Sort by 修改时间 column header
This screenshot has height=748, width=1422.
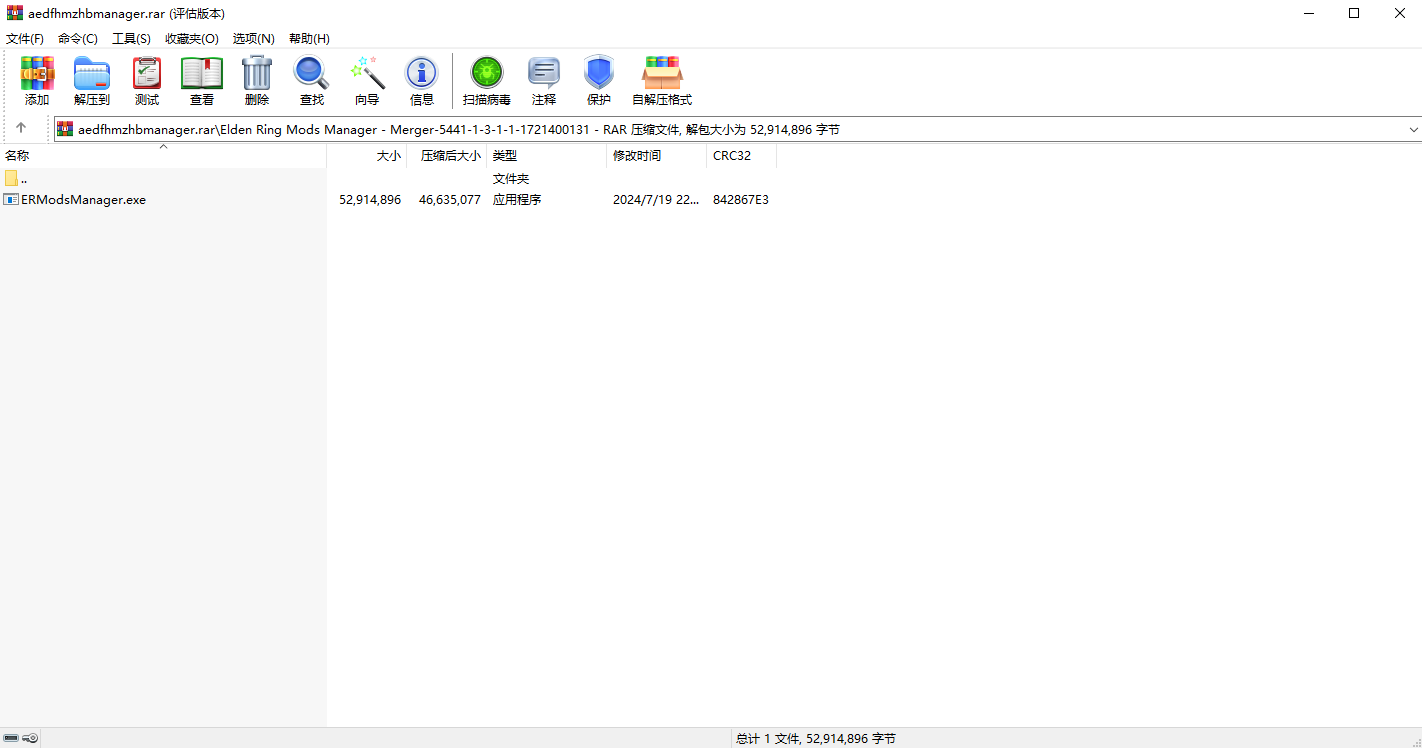point(657,155)
